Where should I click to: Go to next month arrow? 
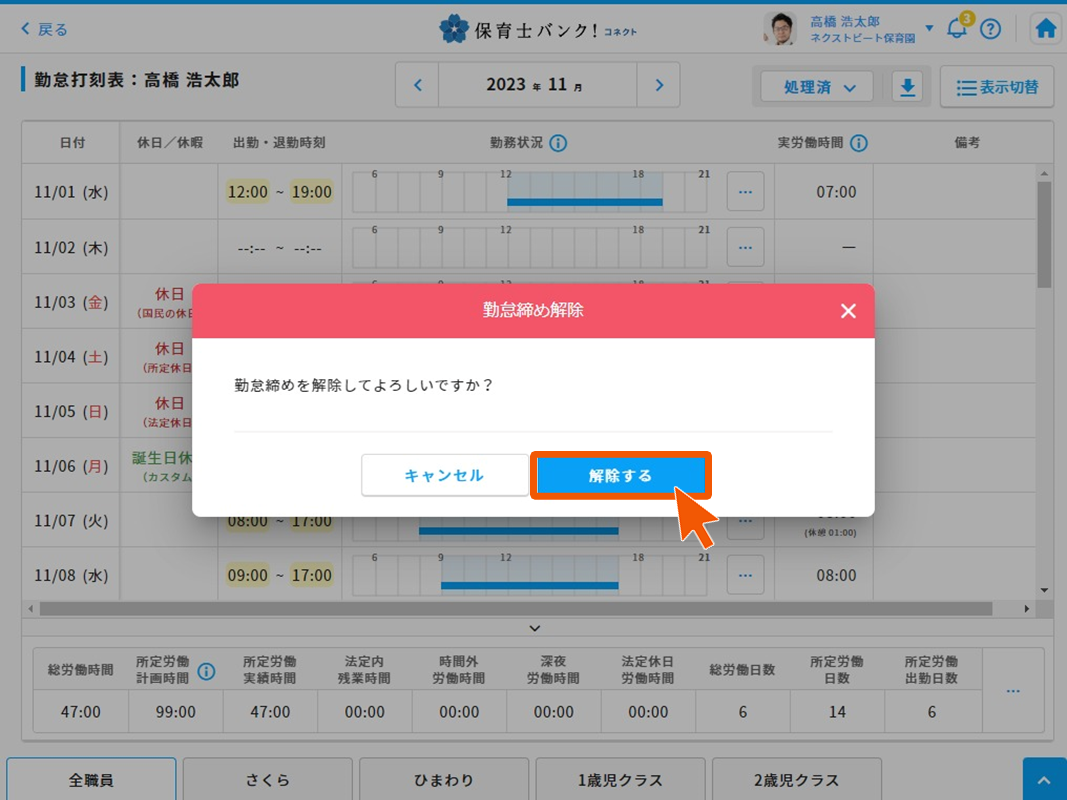pos(658,85)
